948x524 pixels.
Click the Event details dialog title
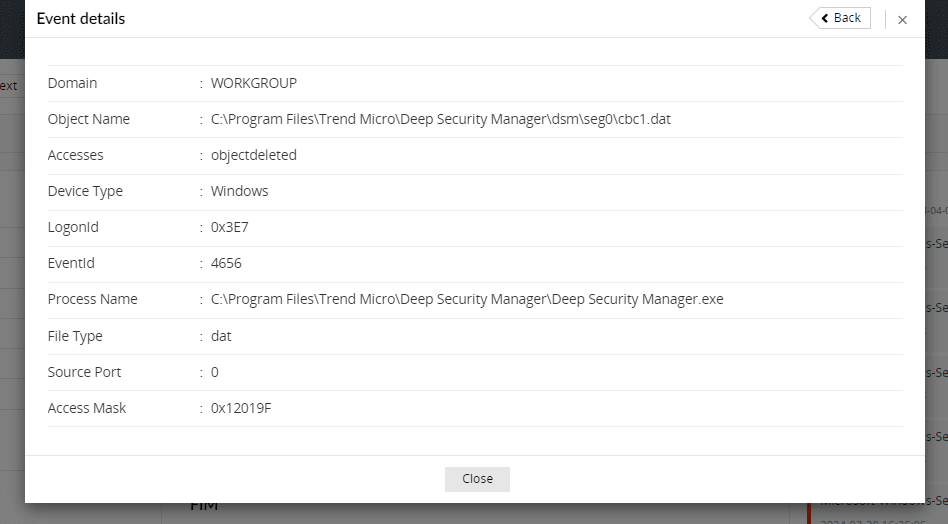81,19
